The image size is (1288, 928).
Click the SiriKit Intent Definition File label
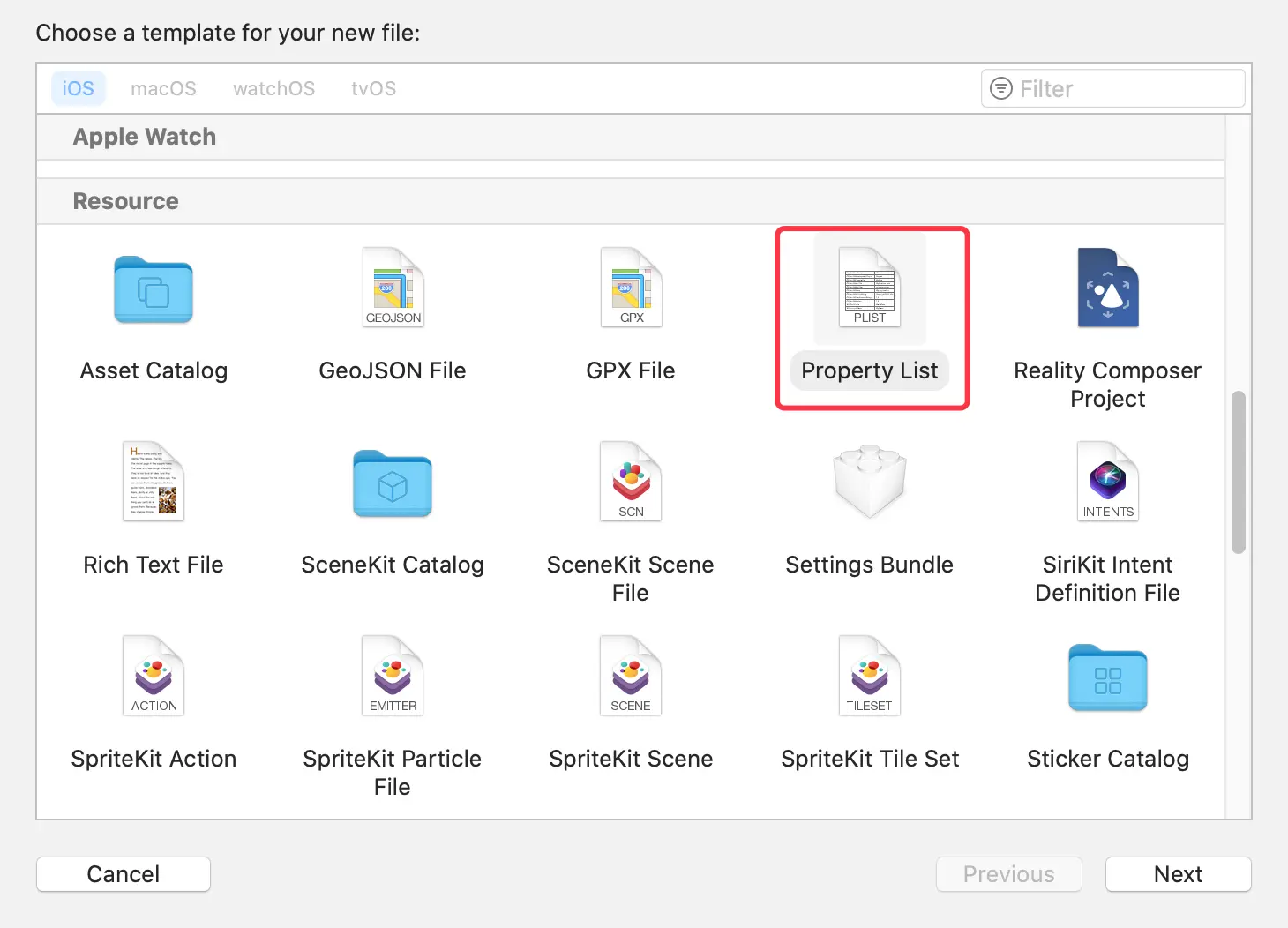(1108, 579)
